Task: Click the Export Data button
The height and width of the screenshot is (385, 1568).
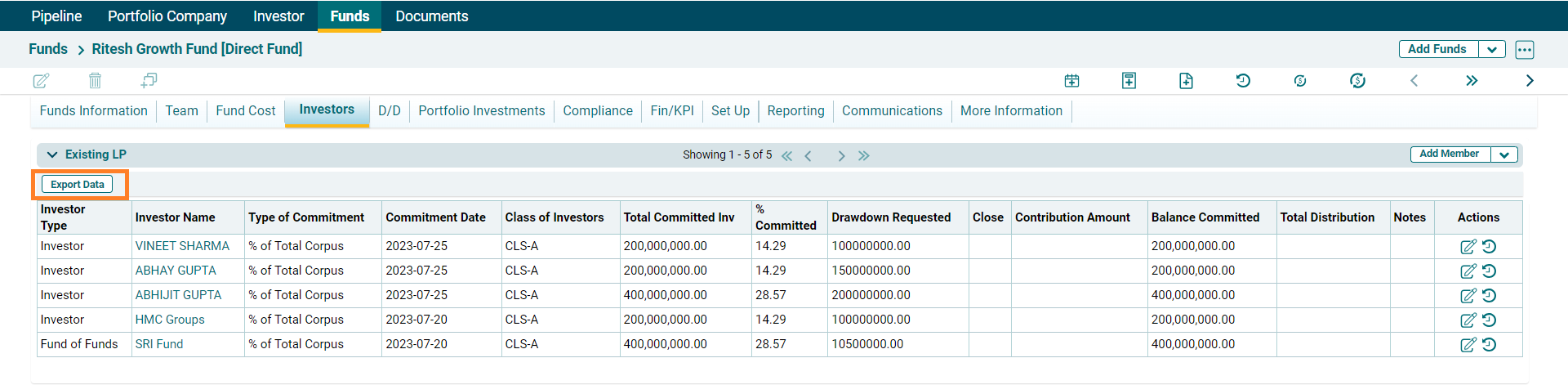Action: click(x=78, y=185)
